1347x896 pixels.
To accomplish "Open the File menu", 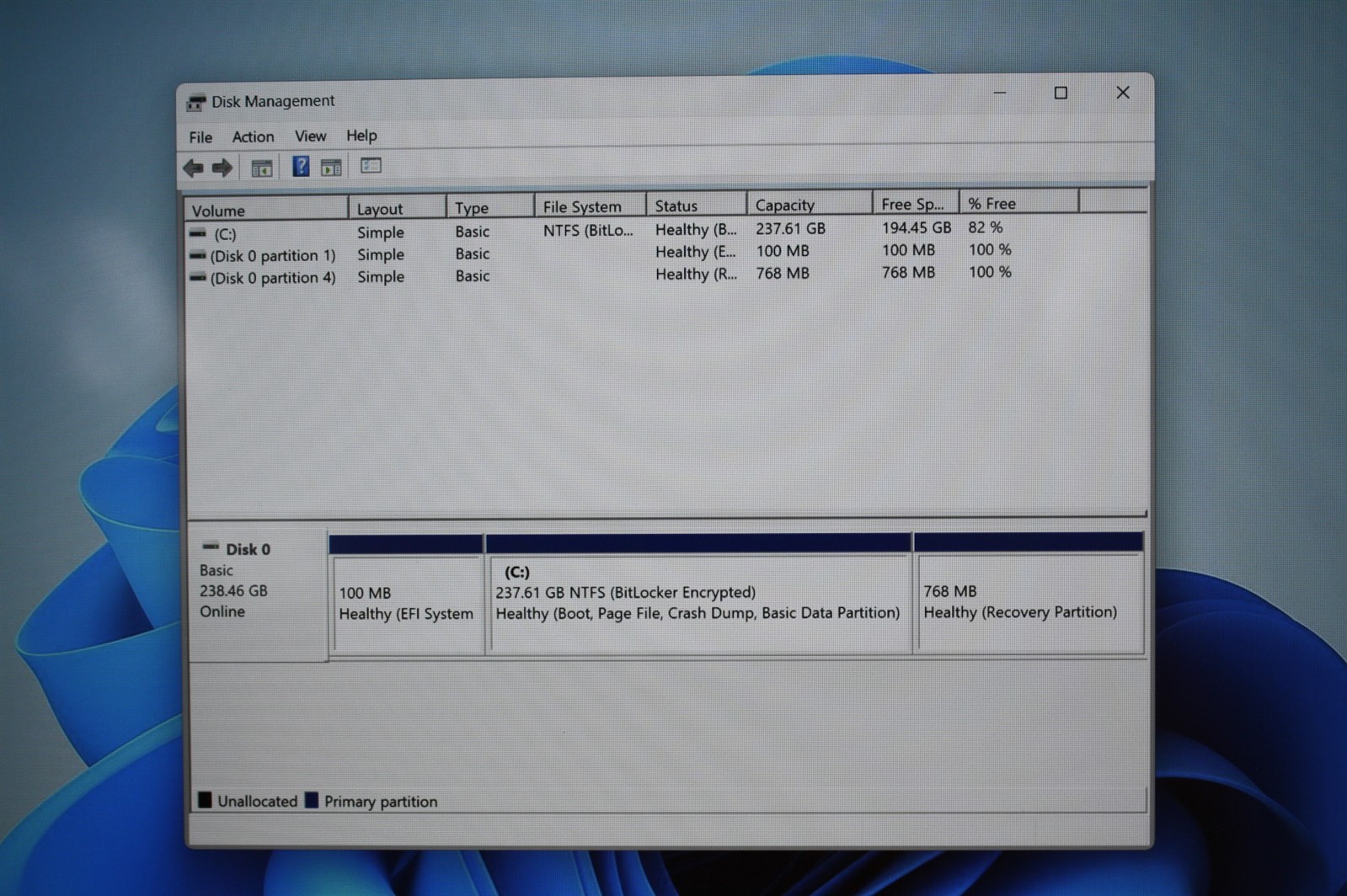I will pos(200,137).
